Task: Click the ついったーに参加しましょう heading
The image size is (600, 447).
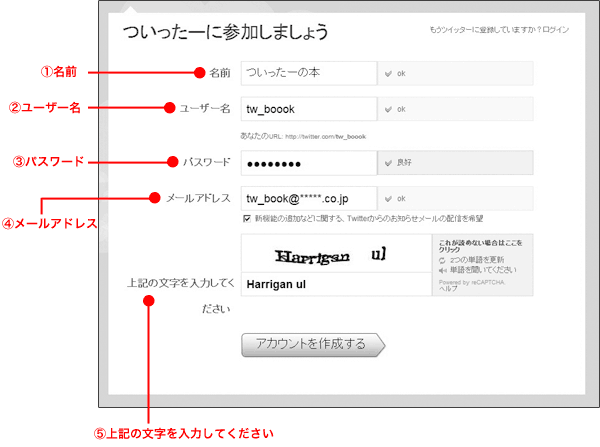Action: pos(225,32)
